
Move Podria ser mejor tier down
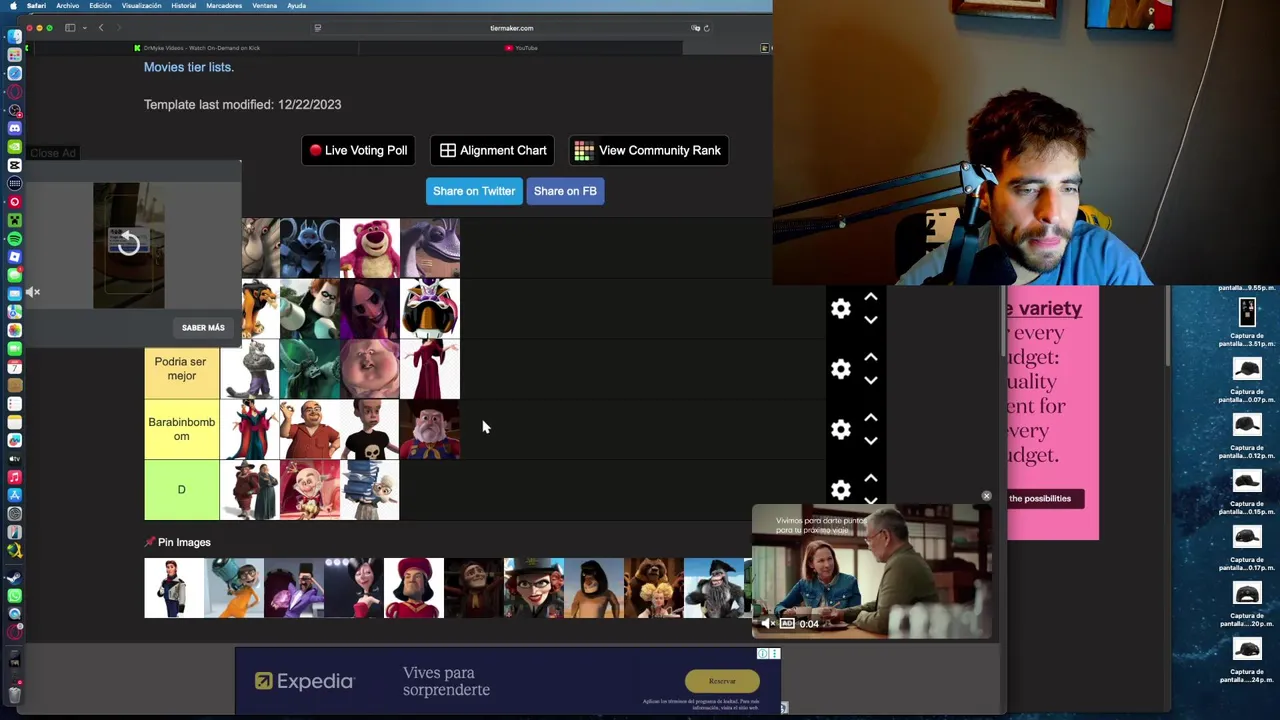871,380
